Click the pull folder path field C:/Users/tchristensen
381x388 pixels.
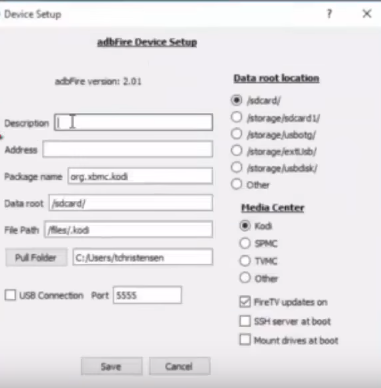(x=143, y=257)
